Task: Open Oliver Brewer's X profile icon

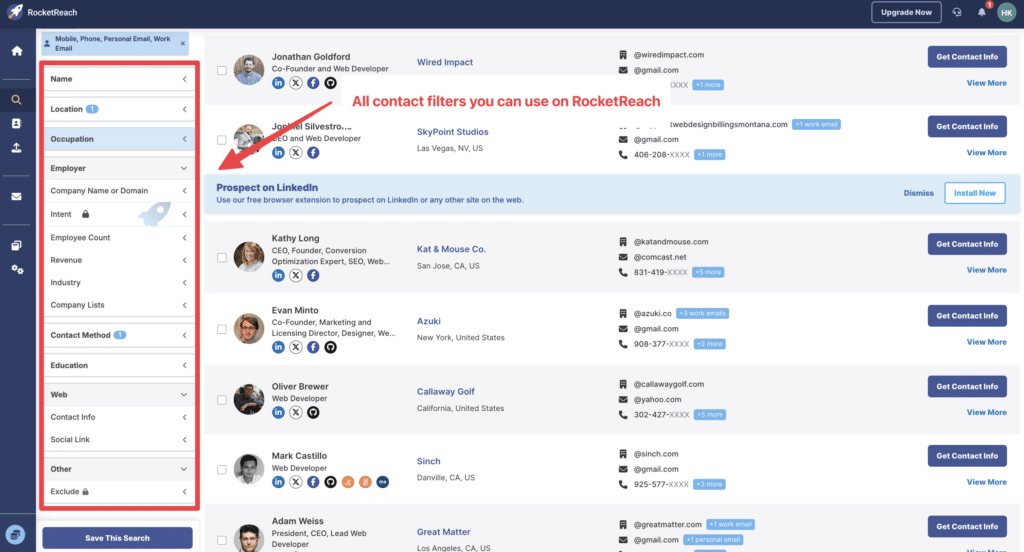Action: [x=296, y=412]
